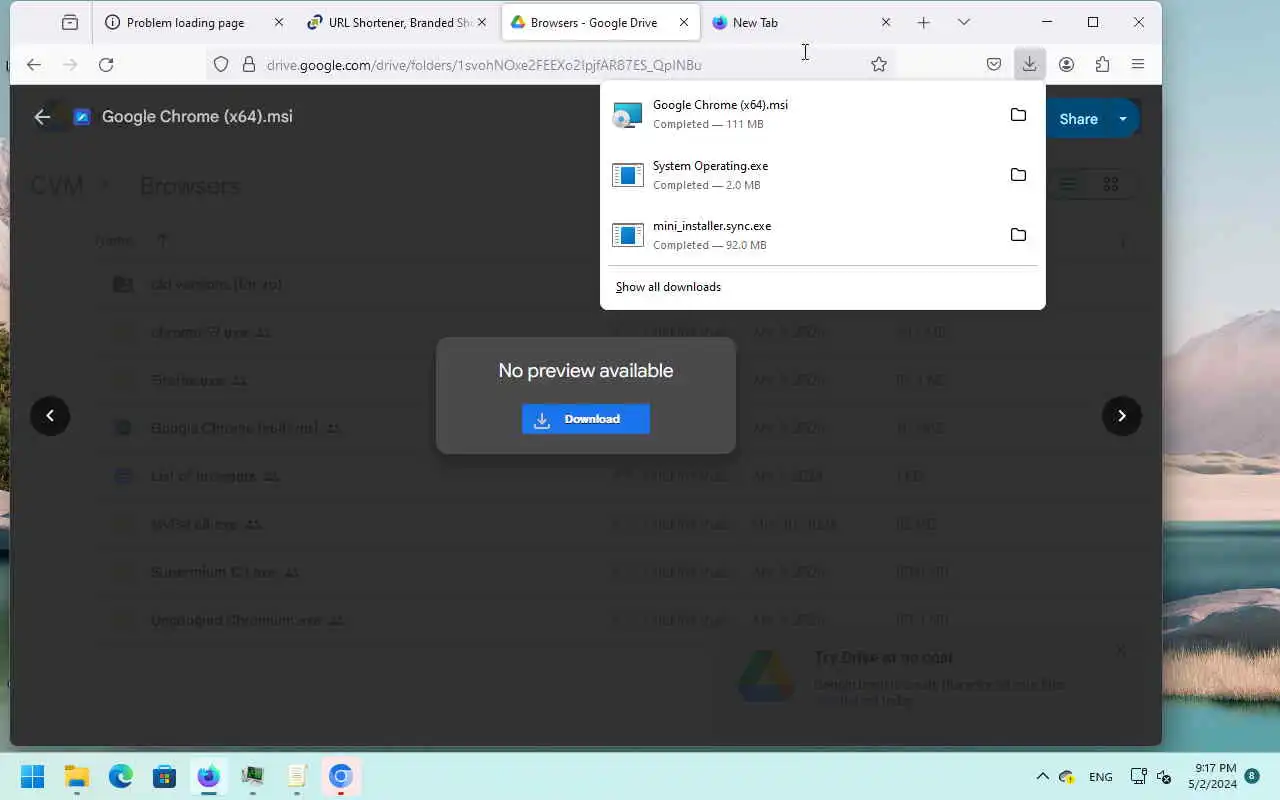
Task: Open the Extensions puzzle icon
Action: [1102, 64]
